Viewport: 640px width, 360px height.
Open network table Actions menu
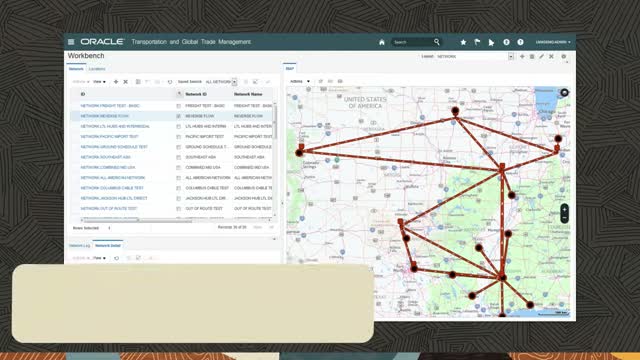point(81,82)
